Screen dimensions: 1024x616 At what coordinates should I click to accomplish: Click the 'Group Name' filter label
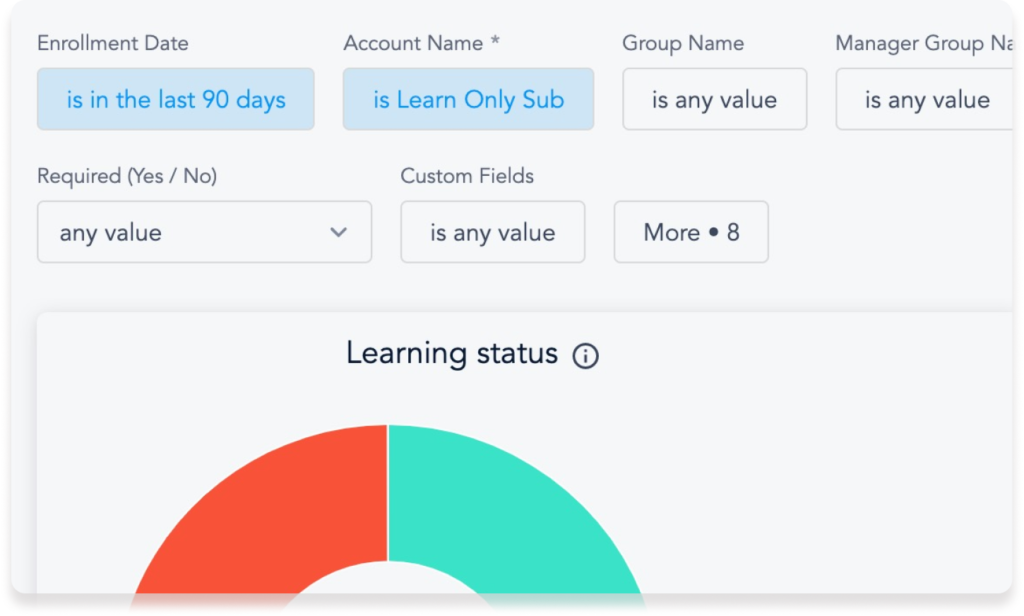pos(683,44)
